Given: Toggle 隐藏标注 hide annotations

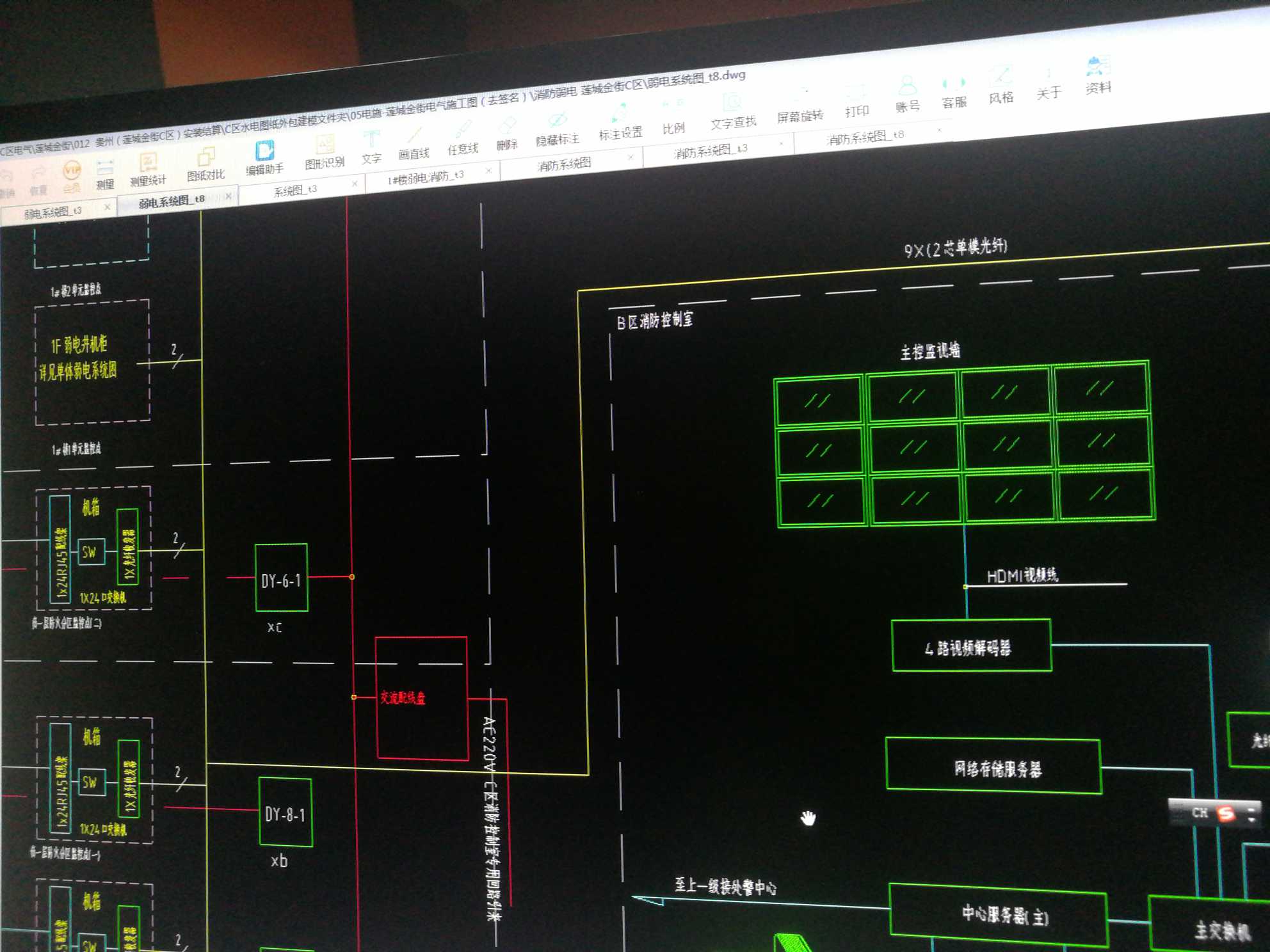Looking at the screenshot, I should point(557,130).
